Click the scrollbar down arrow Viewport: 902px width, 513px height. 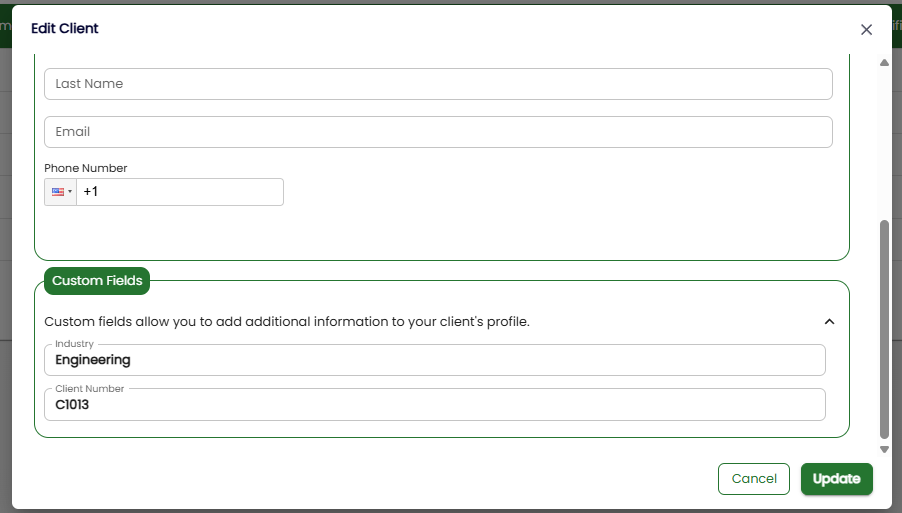[x=884, y=449]
